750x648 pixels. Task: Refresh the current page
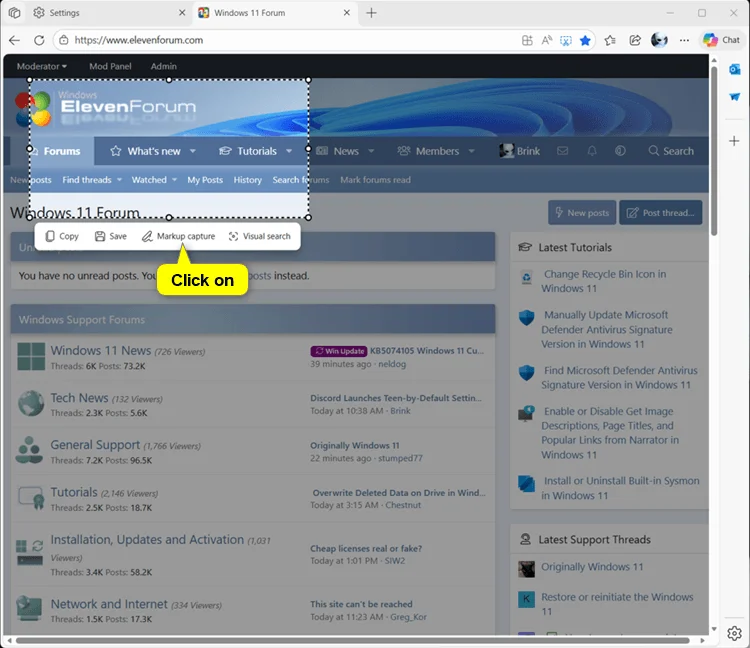tap(39, 40)
